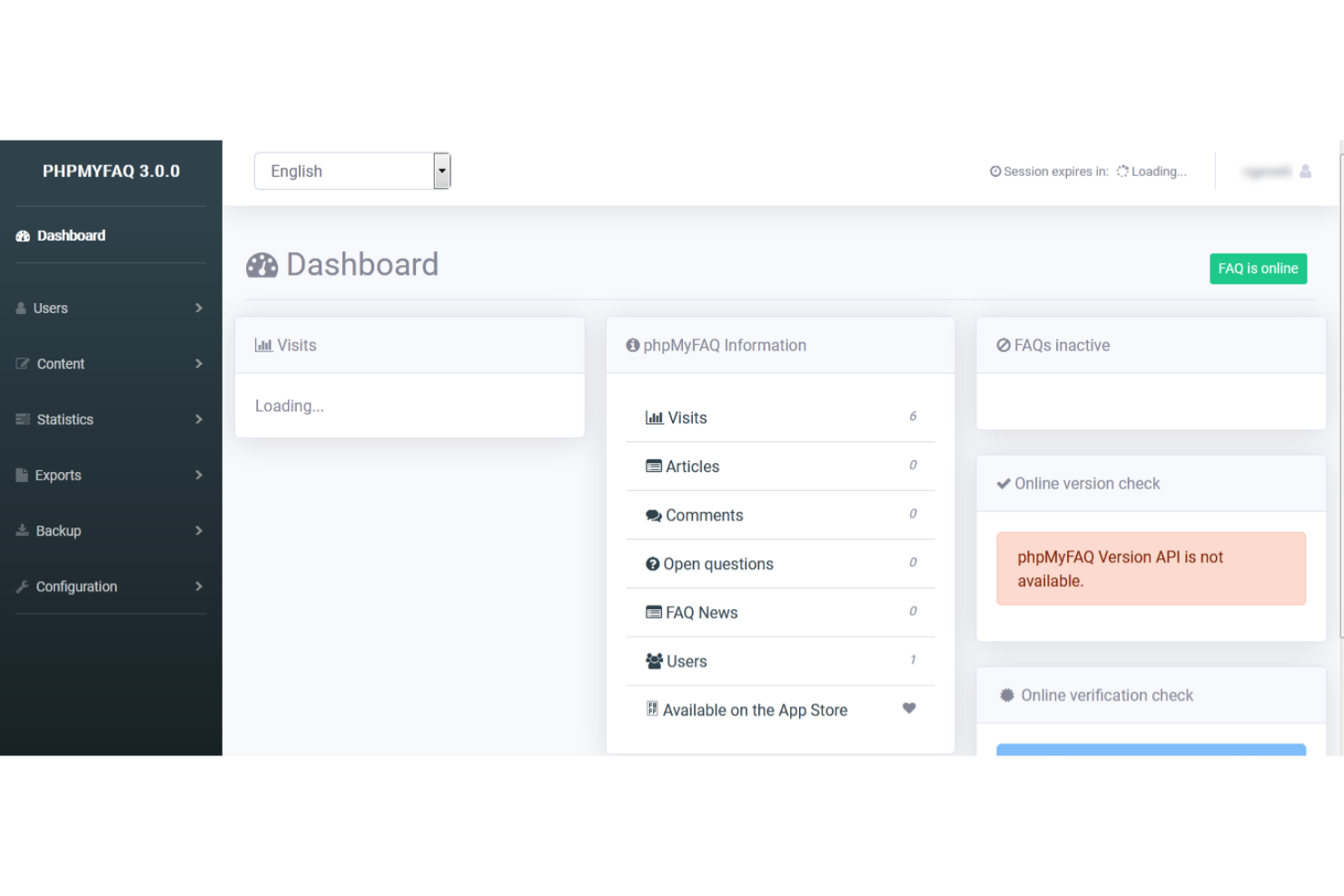1344x896 pixels.
Task: Click the Loading... text in Visits panel
Action: pos(289,406)
